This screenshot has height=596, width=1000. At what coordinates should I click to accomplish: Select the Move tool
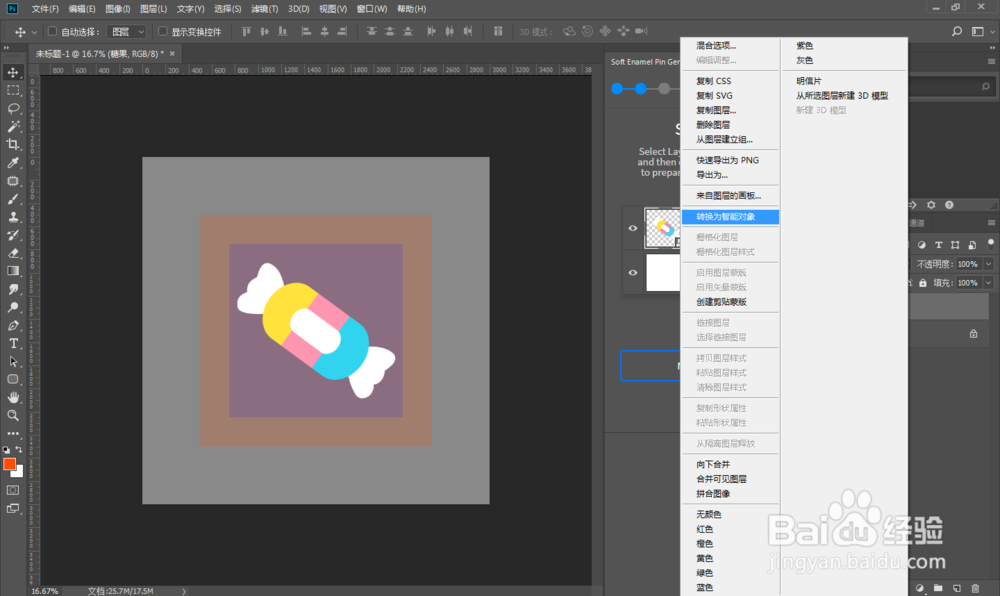pos(13,72)
